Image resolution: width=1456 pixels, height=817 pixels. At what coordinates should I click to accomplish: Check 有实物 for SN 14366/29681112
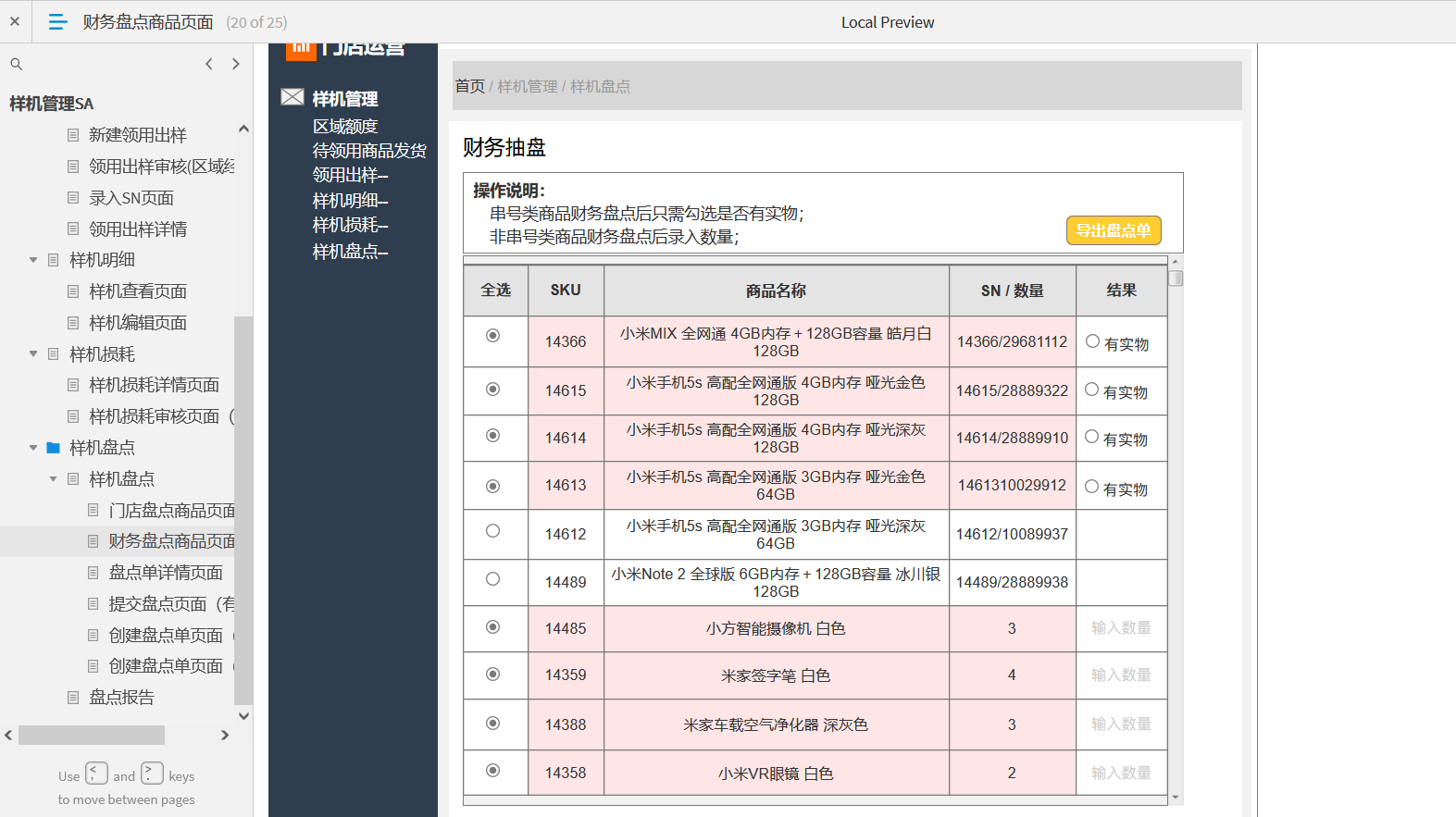tap(1092, 341)
